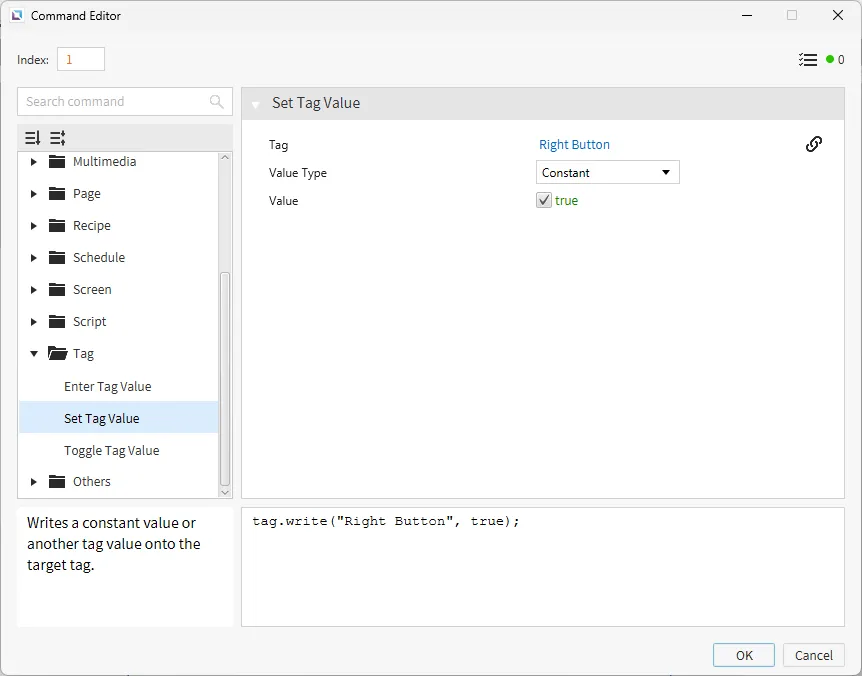Open the checklist icon near the green status dot
This screenshot has width=862, height=676.
(x=808, y=60)
